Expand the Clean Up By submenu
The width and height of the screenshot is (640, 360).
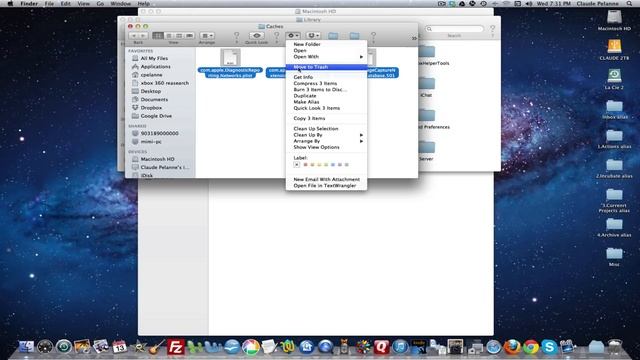(x=326, y=135)
